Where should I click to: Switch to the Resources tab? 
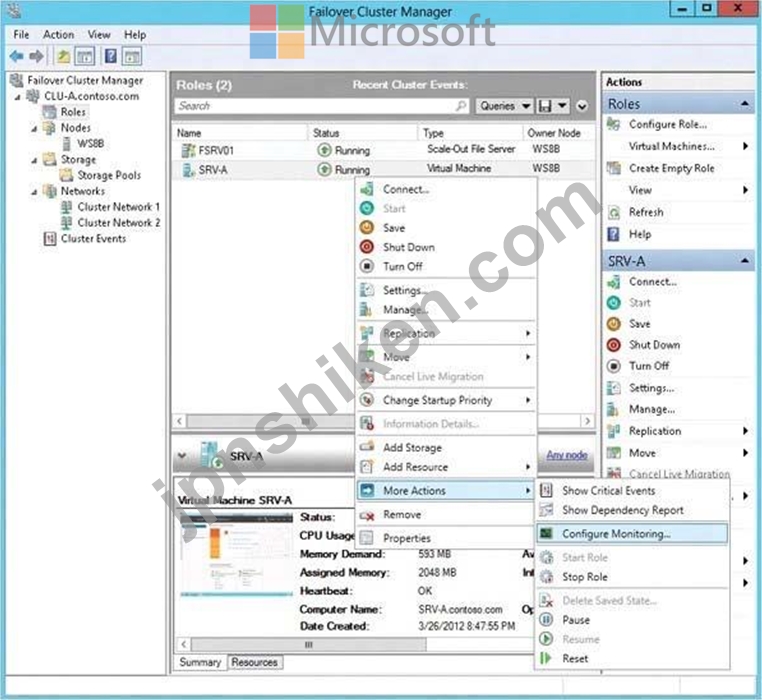[x=254, y=662]
